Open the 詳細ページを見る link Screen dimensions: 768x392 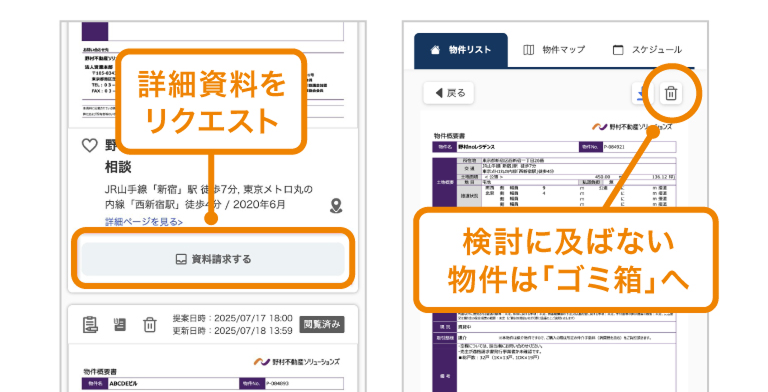click(x=144, y=222)
